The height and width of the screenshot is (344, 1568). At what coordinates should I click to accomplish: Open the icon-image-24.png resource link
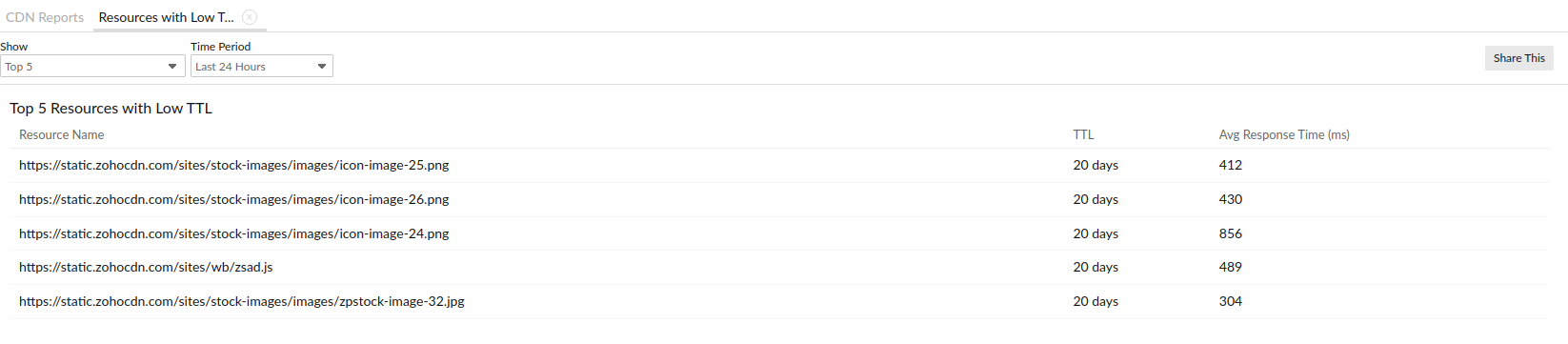[x=233, y=233]
